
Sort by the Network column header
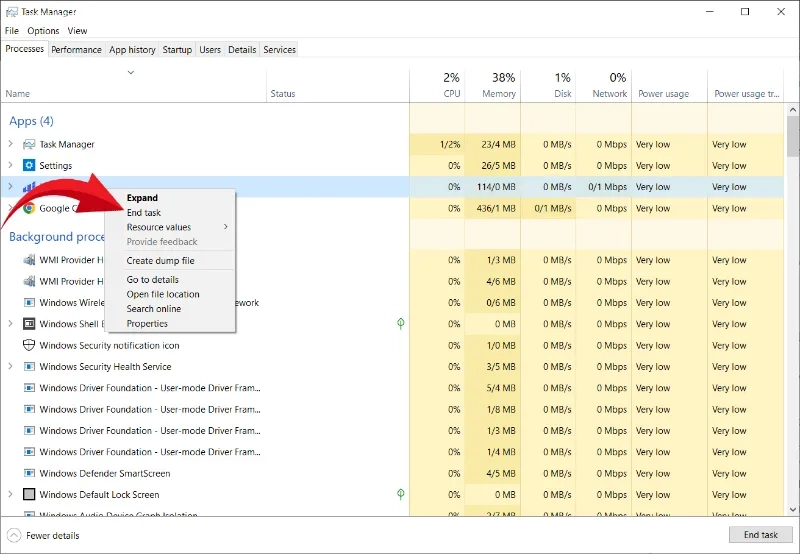(604, 86)
